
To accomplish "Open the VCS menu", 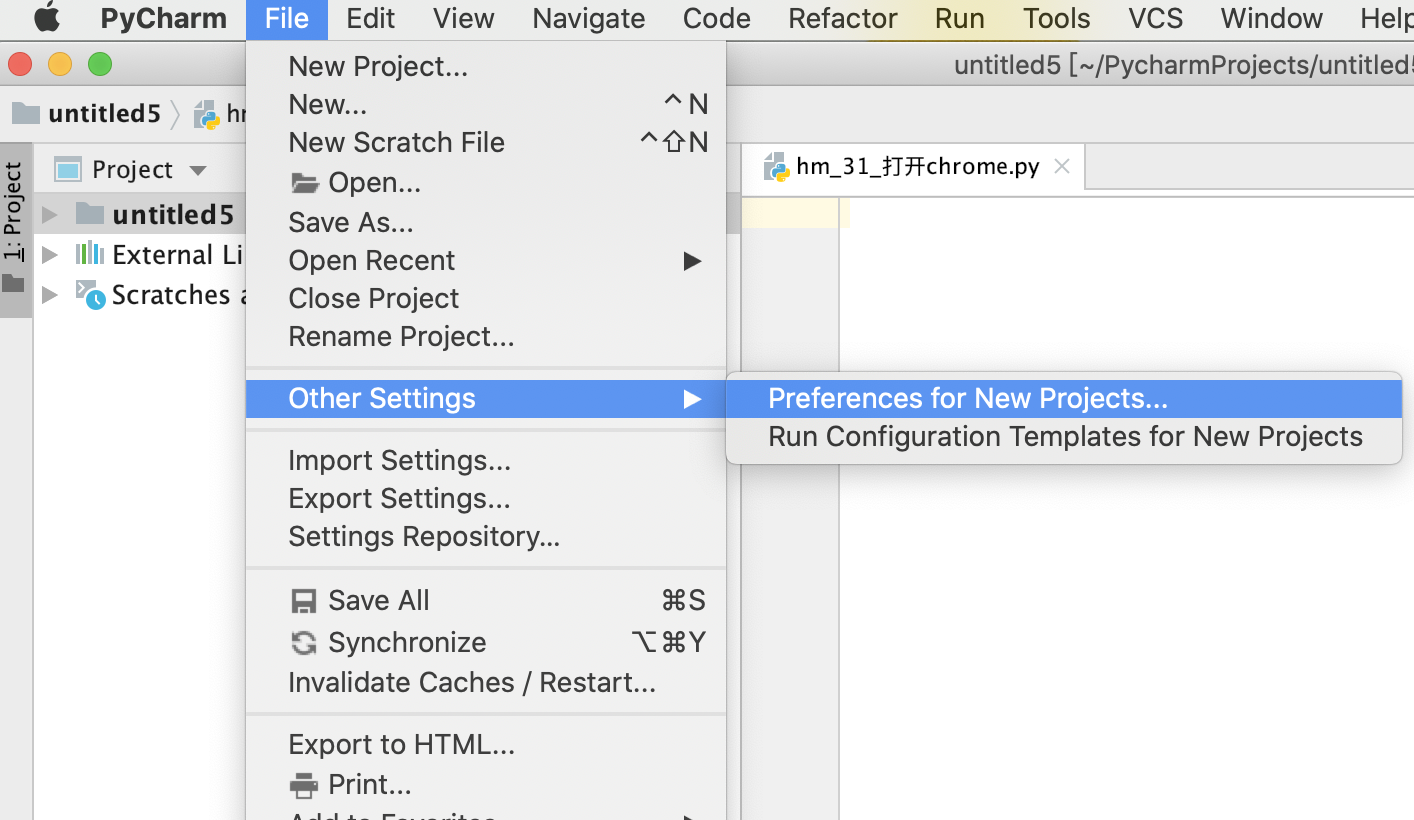I will [x=1155, y=18].
